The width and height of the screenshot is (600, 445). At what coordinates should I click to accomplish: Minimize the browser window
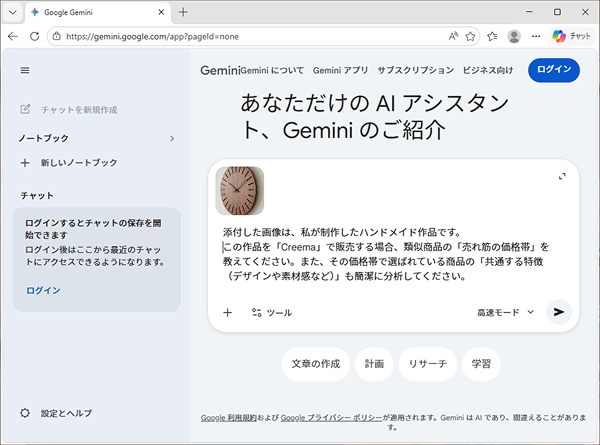pyautogui.click(x=529, y=12)
